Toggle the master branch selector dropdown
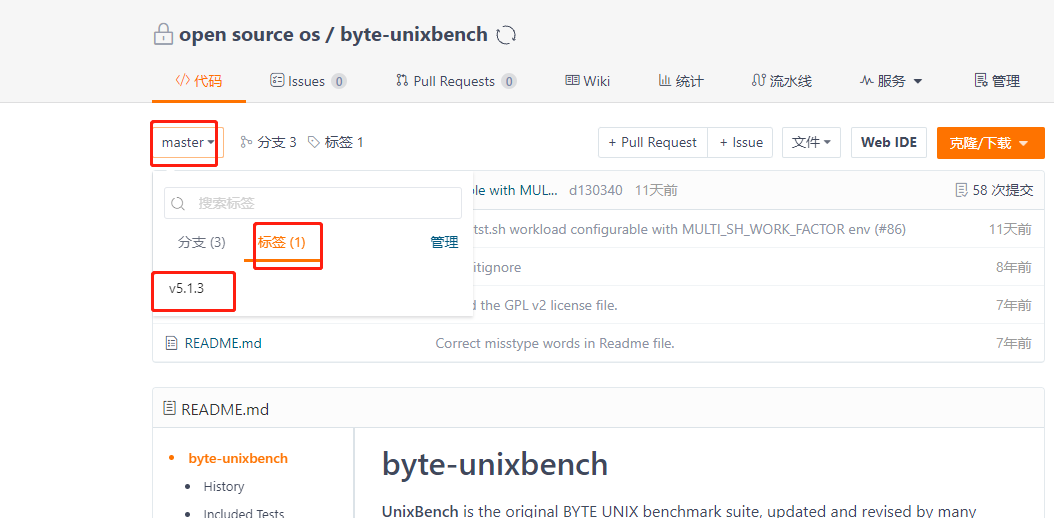The width and height of the screenshot is (1054, 518). (188, 142)
